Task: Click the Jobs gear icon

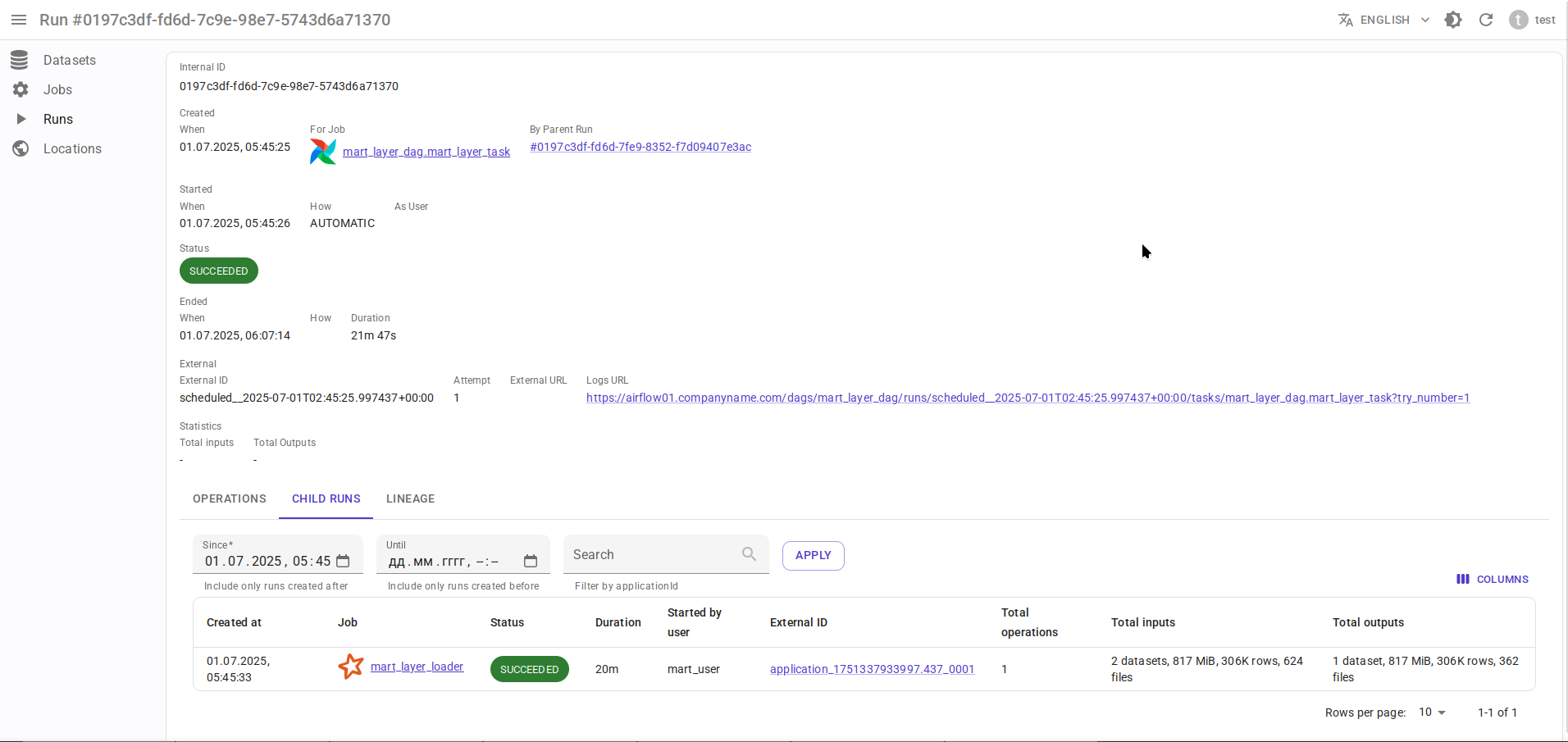Action: [x=21, y=89]
